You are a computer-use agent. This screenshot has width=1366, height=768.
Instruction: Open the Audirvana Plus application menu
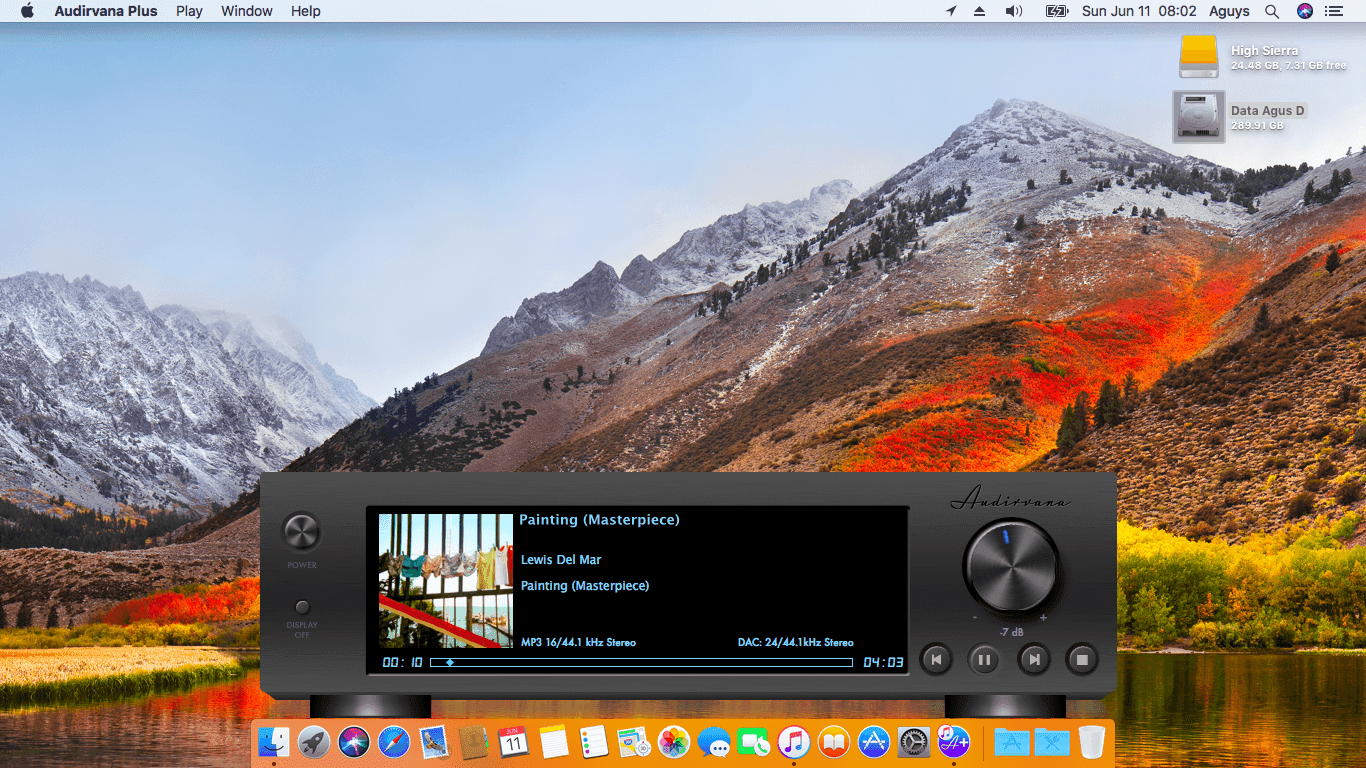(106, 11)
